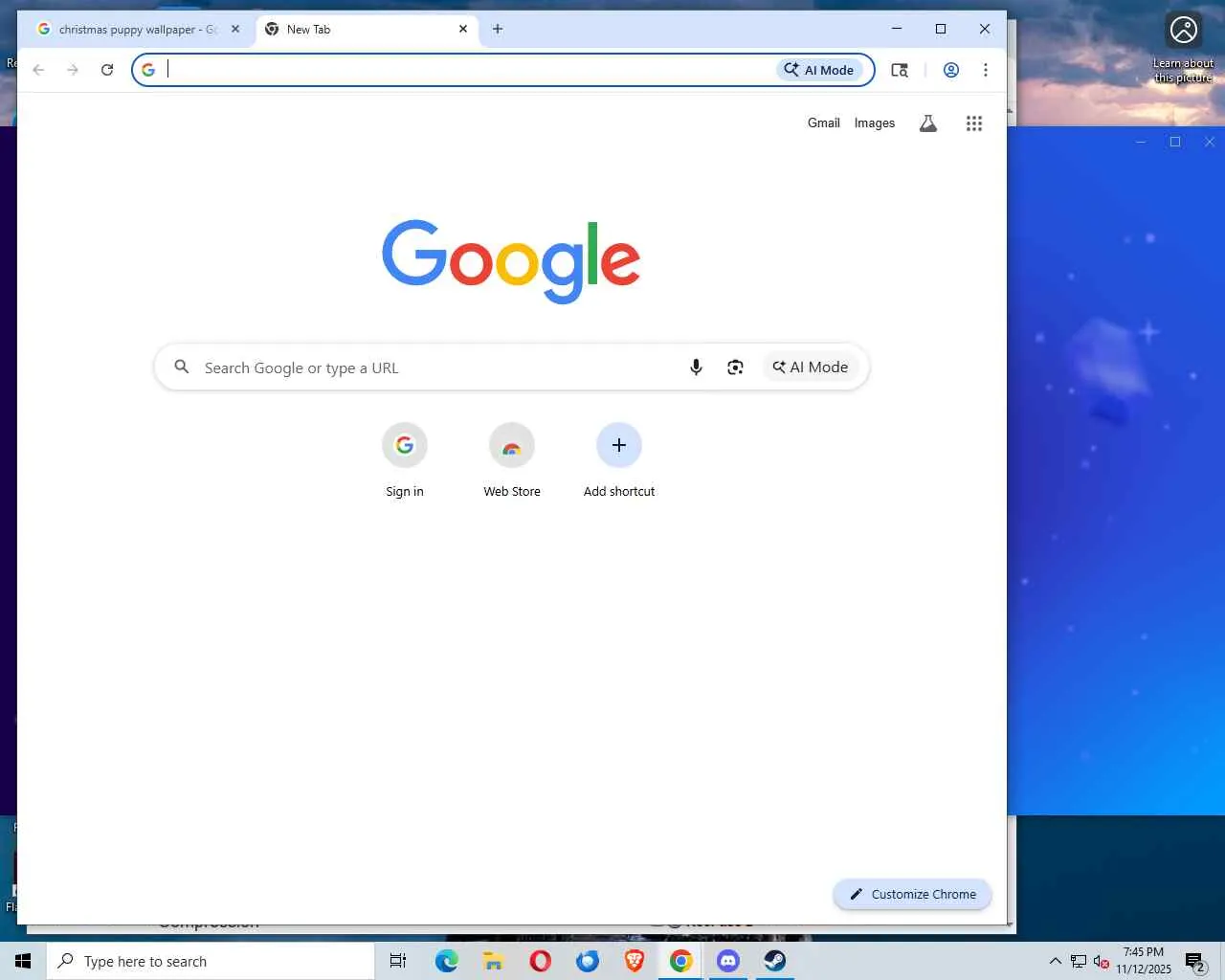Open the Chrome profile avatar

tap(951, 70)
